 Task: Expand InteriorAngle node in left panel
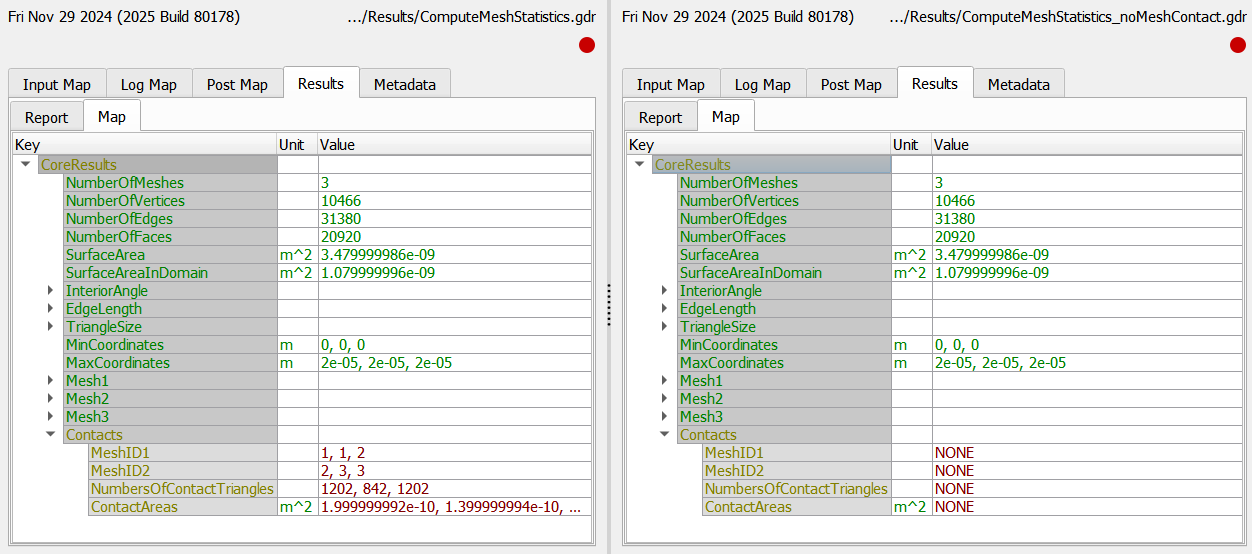point(50,291)
